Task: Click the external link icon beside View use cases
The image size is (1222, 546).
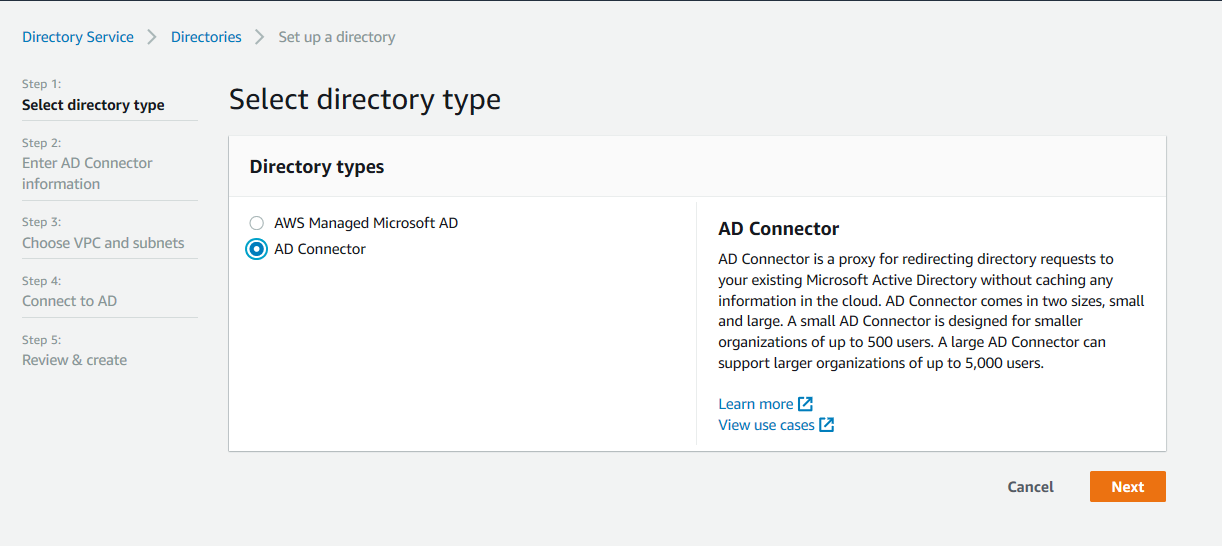Action: (826, 425)
